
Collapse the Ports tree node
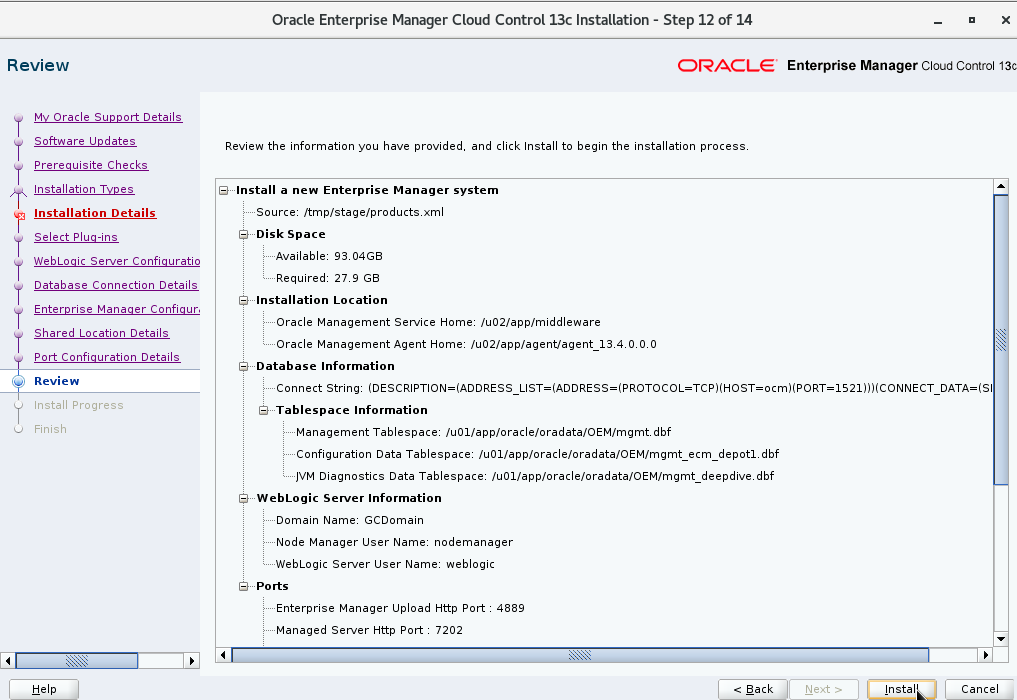[x=244, y=586]
